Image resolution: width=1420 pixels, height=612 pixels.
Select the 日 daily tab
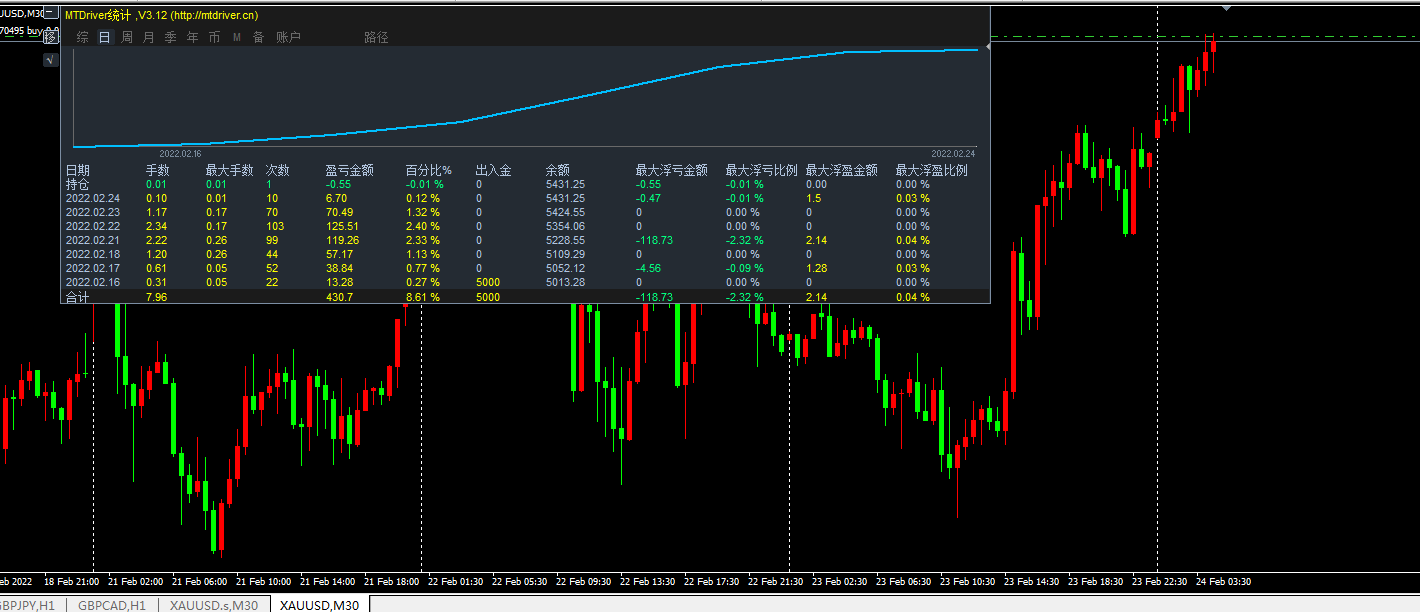tap(105, 37)
